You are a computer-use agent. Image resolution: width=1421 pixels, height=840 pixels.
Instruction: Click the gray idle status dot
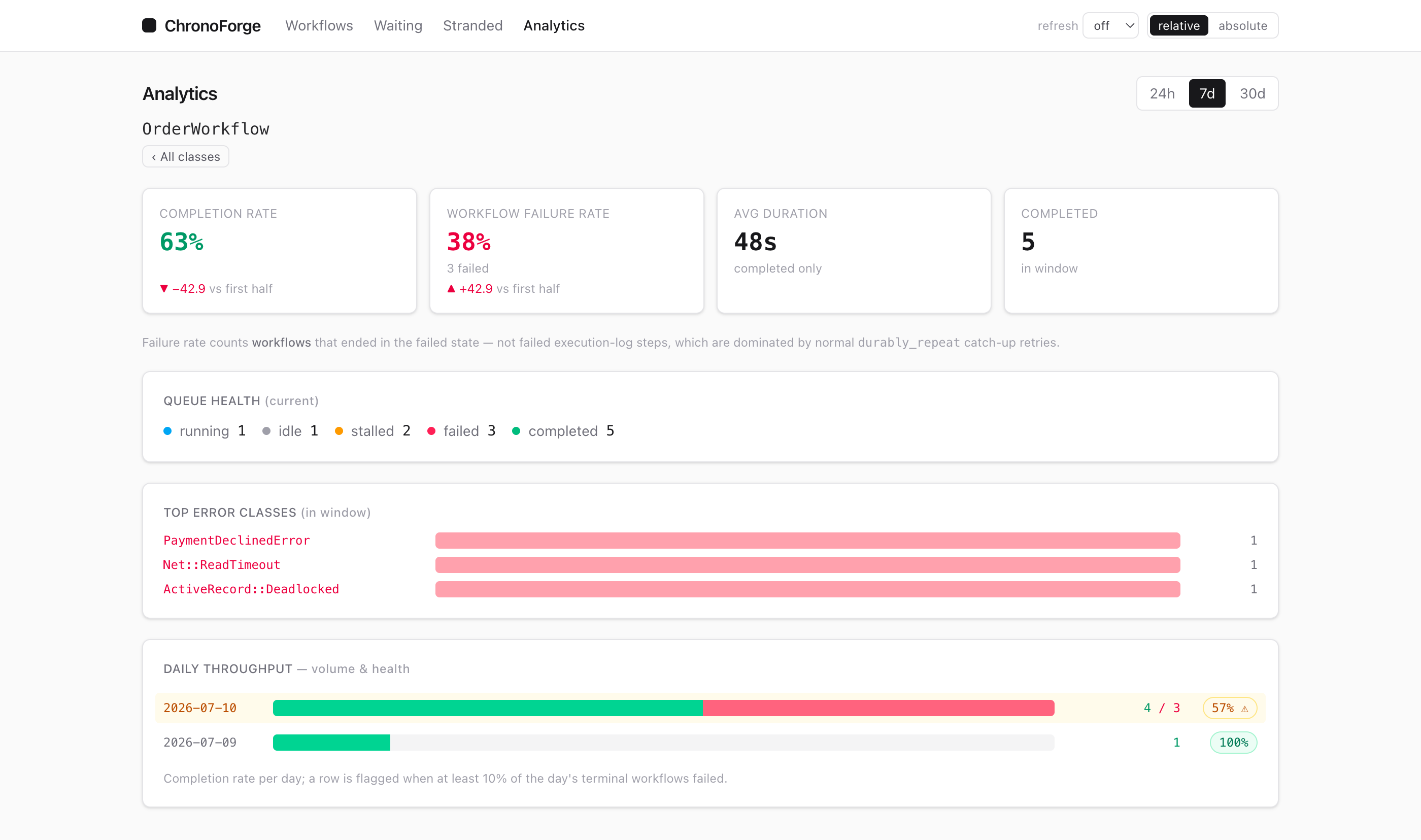[x=266, y=431]
